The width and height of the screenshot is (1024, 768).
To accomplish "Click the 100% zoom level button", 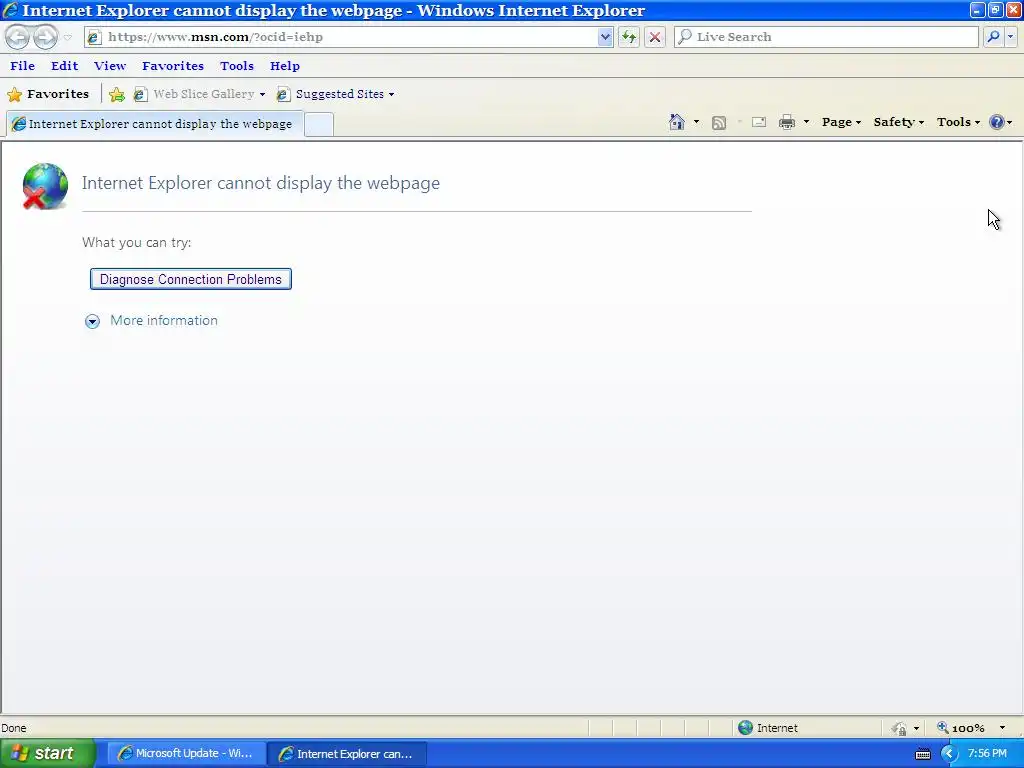I will (x=961, y=728).
